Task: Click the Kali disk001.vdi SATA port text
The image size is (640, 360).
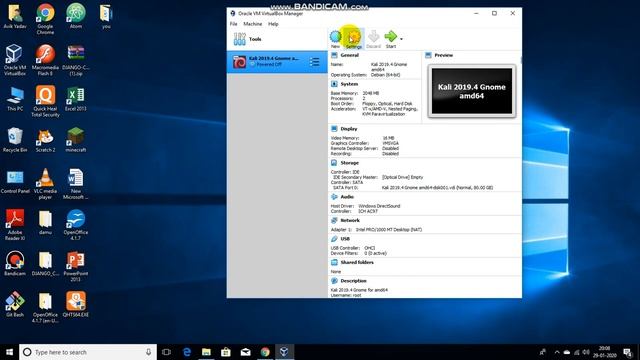Action: (437, 188)
